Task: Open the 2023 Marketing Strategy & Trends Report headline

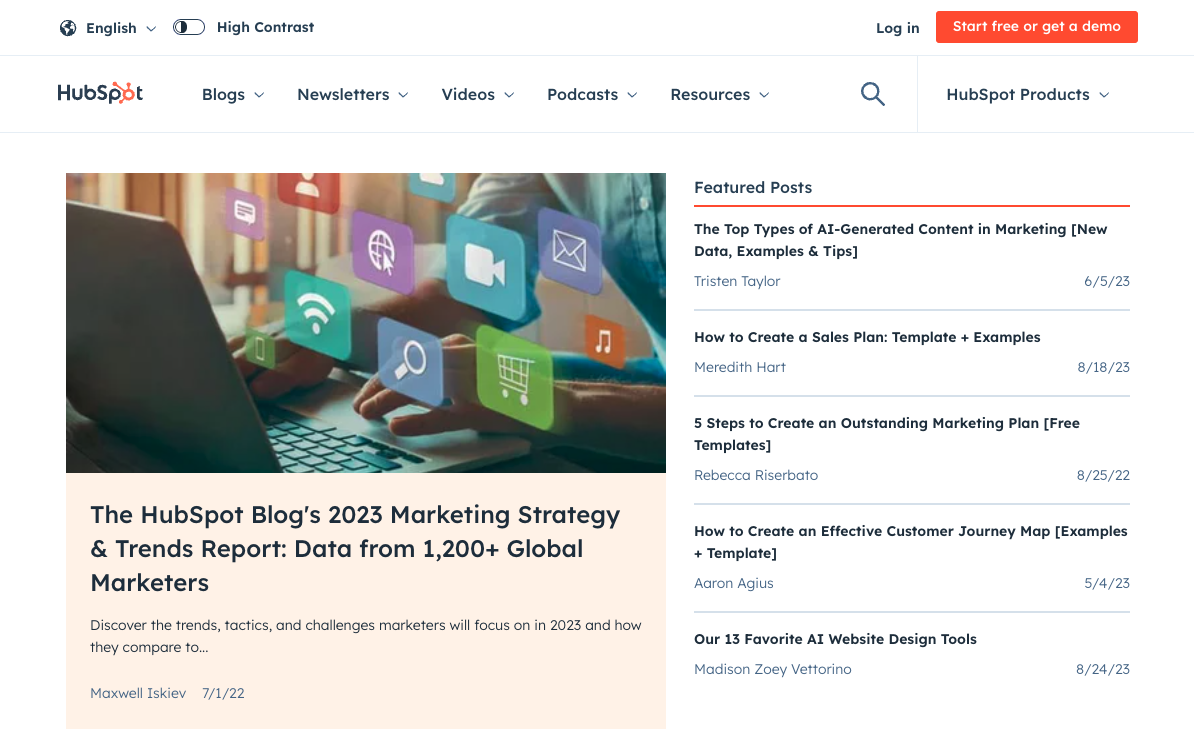Action: tap(355, 548)
